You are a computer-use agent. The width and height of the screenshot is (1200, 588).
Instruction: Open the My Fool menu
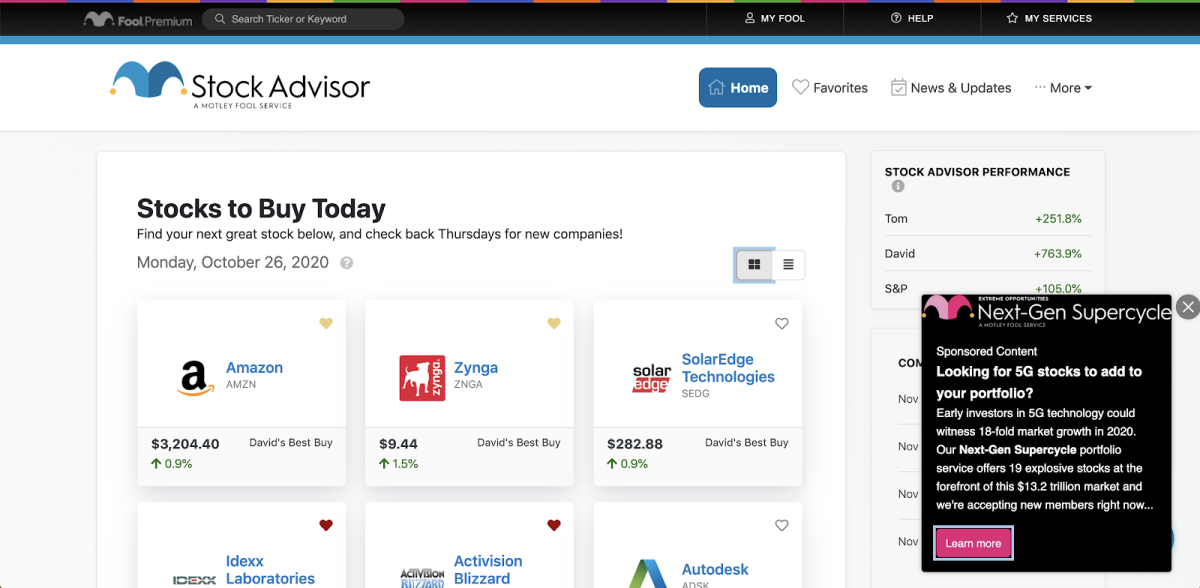point(775,18)
